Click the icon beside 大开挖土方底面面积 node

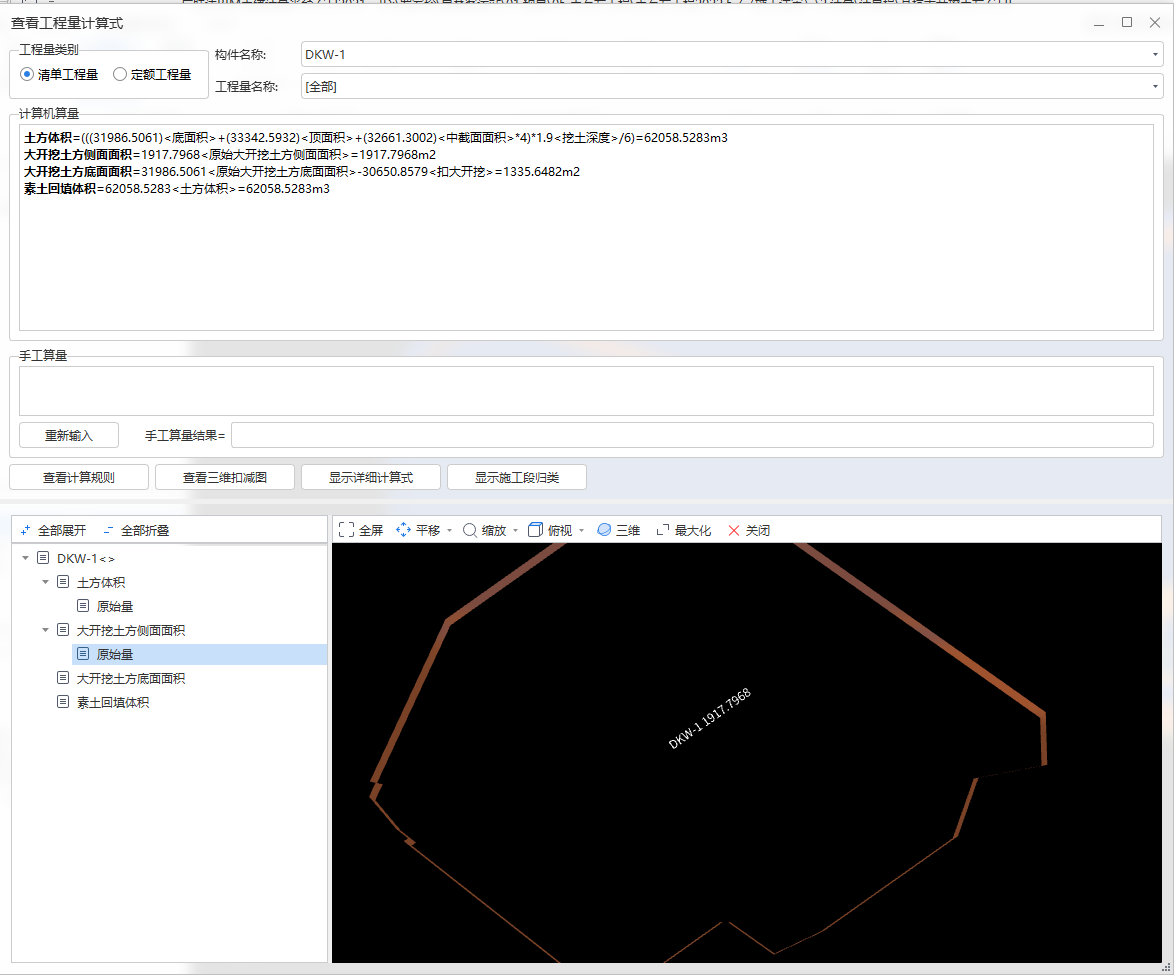tap(63, 678)
